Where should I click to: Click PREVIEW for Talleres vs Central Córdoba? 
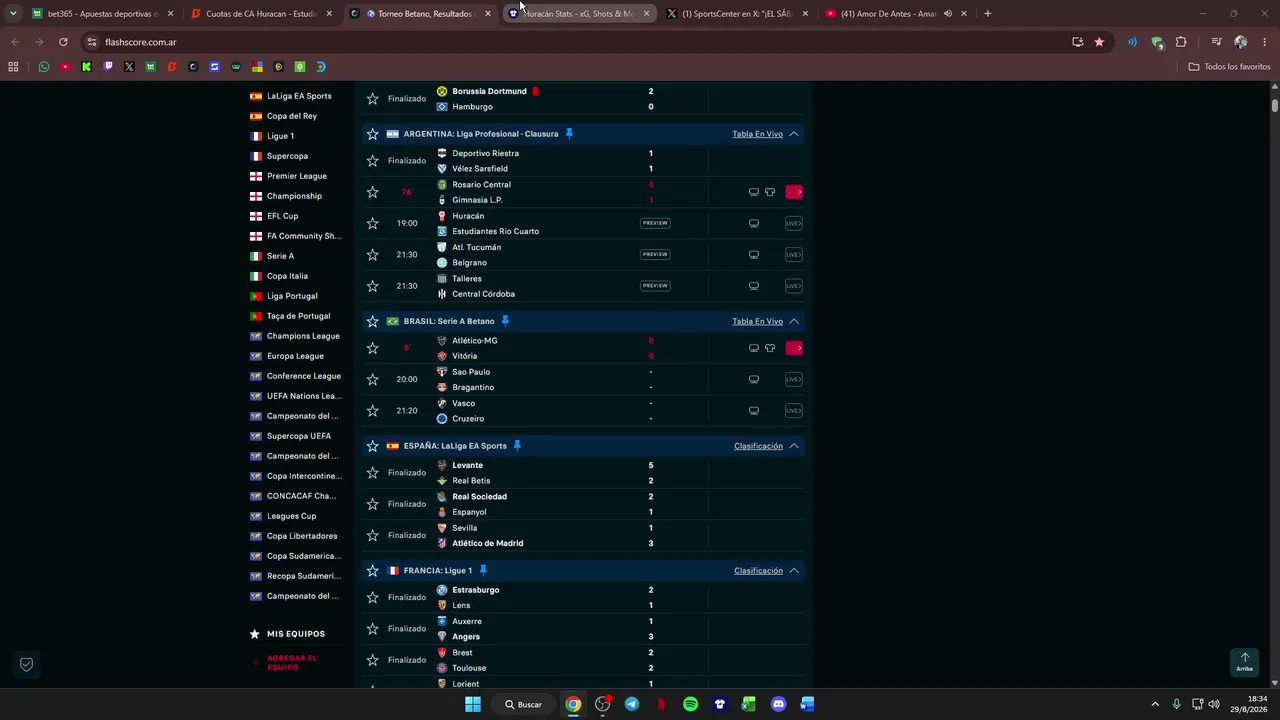pyautogui.click(x=655, y=286)
